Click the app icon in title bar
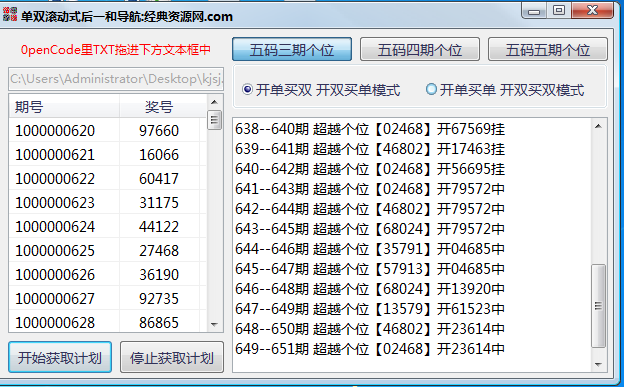The image size is (624, 387). click(10, 14)
